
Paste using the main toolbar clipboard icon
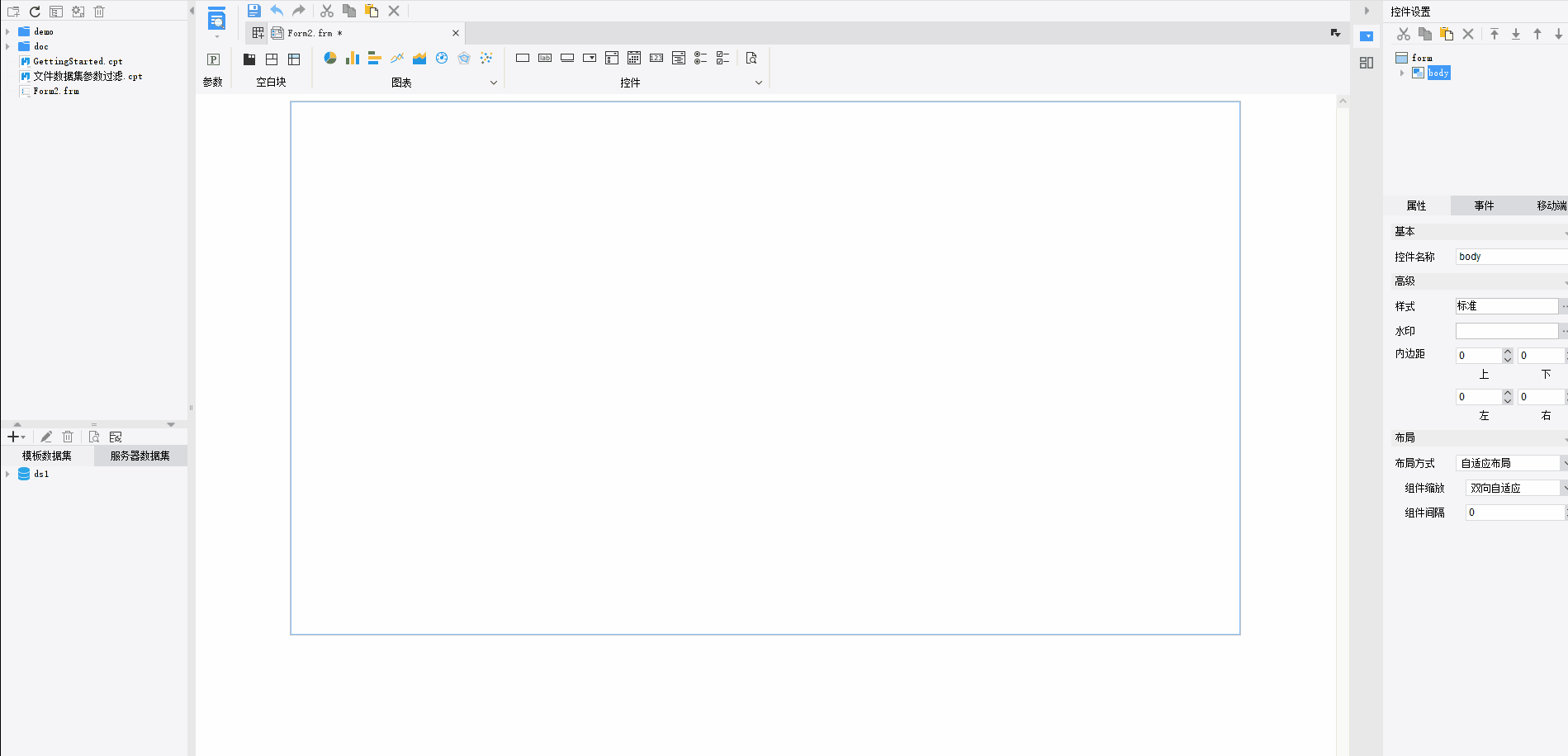click(372, 11)
